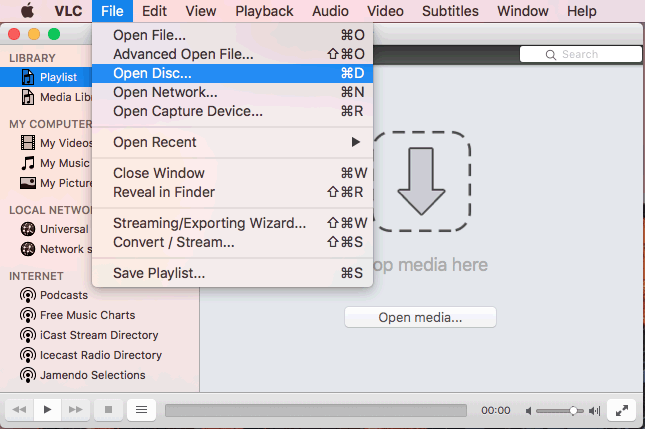Open the Subtitles menu
Image resolution: width=645 pixels, height=429 pixels.
450,11
